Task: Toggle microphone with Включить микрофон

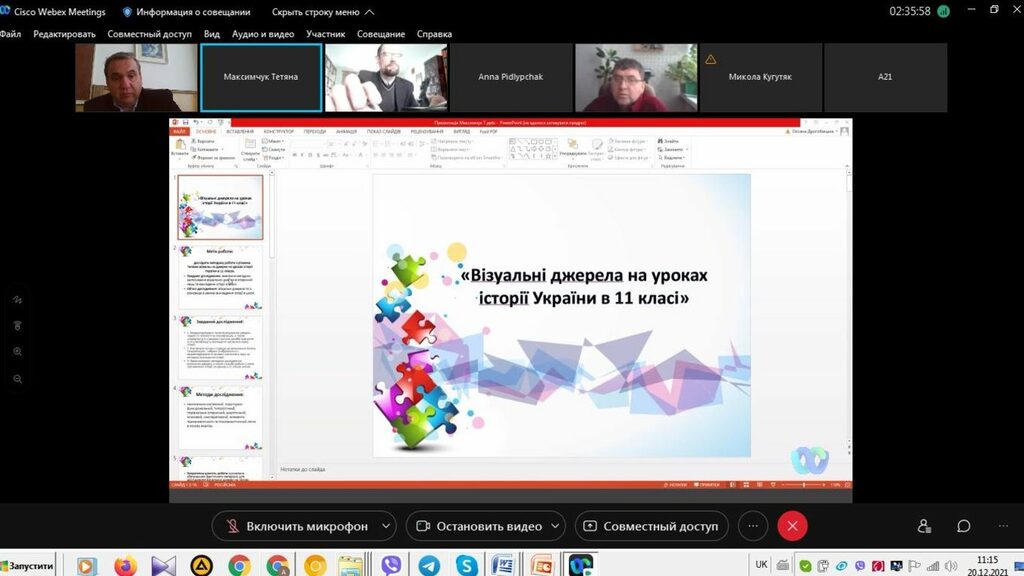Action: coord(295,526)
